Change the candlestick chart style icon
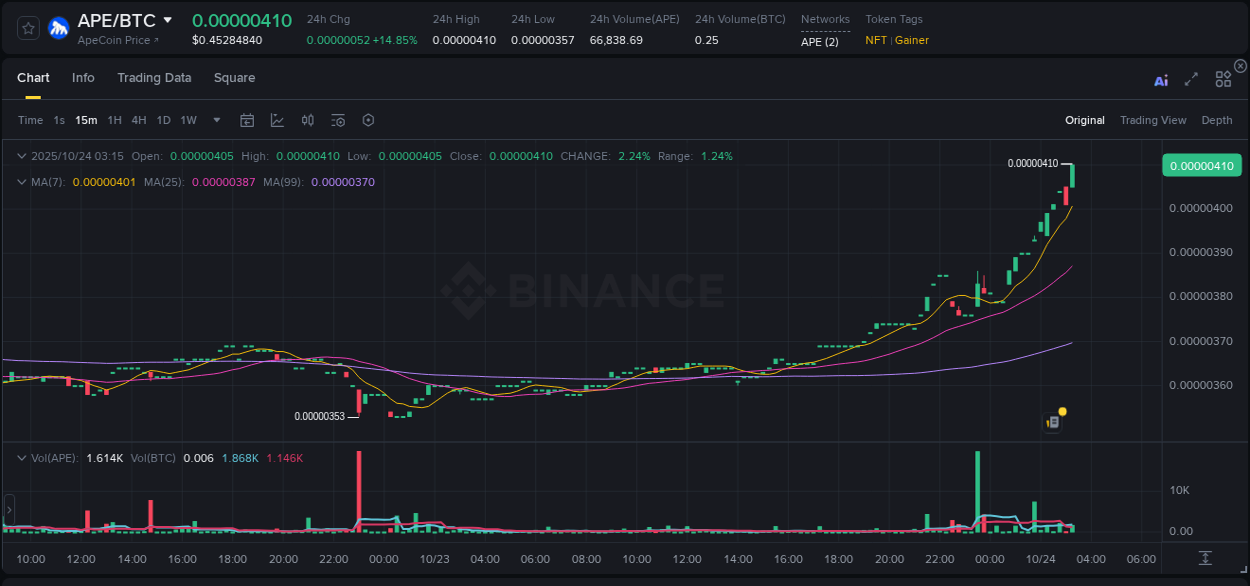The width and height of the screenshot is (1250, 586). (308, 120)
